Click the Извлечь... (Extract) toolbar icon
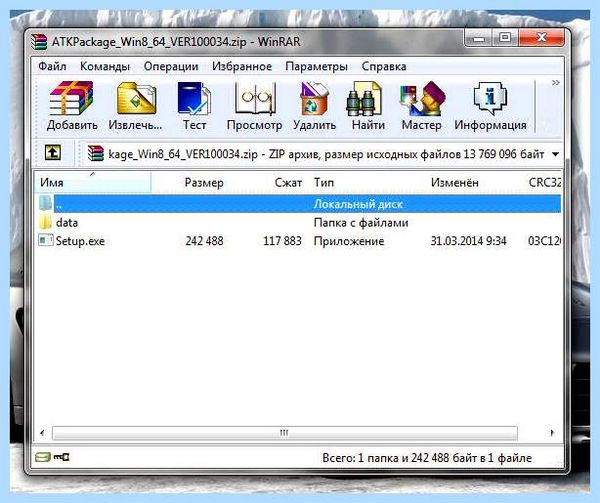Viewport: 600px width, 503px height. [x=136, y=98]
